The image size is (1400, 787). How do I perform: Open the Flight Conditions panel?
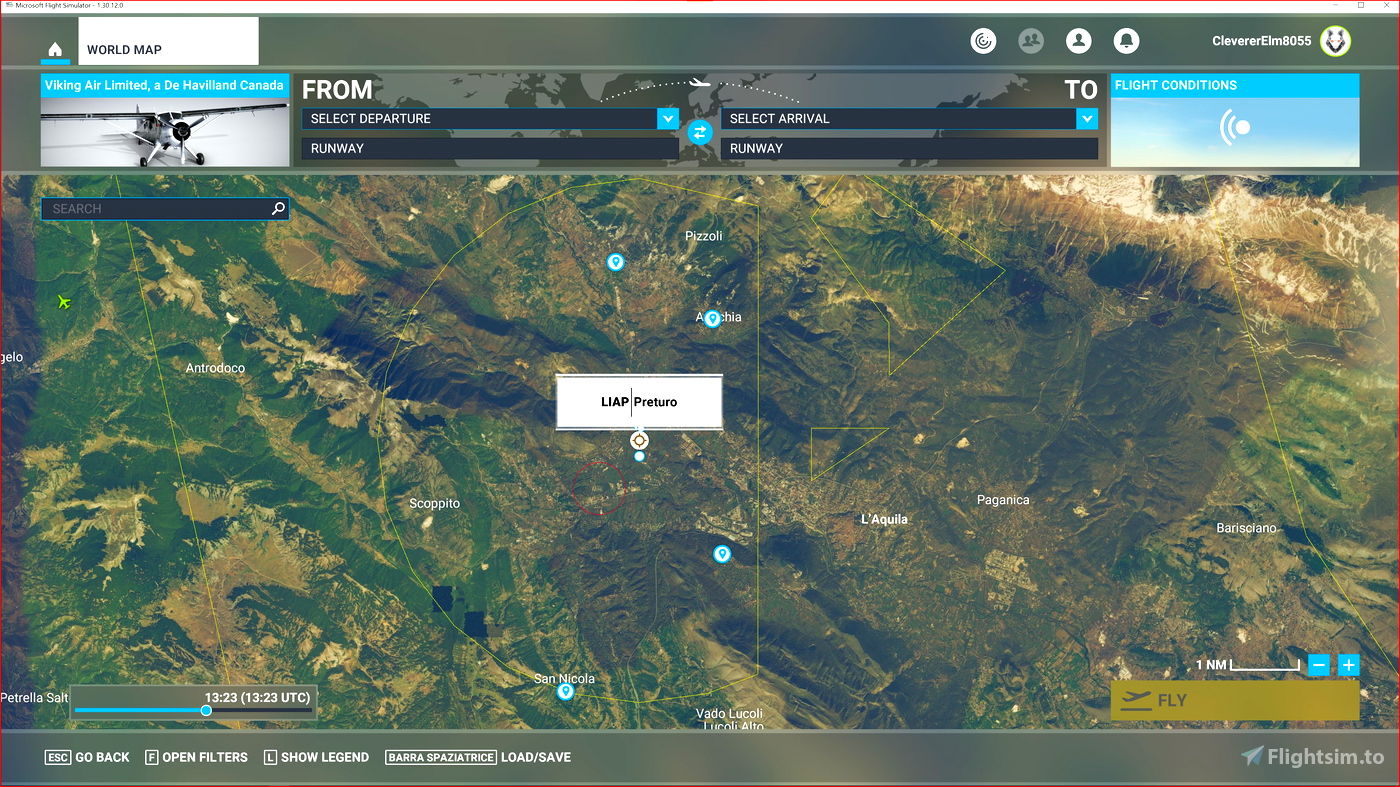[x=1235, y=120]
